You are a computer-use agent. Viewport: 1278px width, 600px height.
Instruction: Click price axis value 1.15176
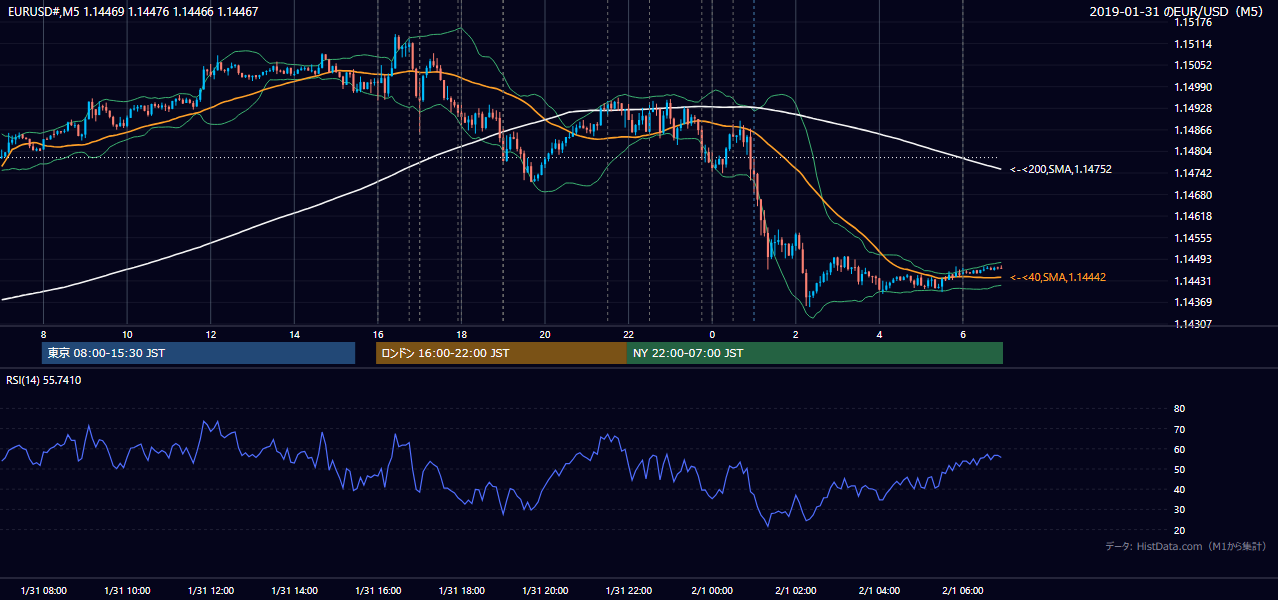click(x=1193, y=22)
